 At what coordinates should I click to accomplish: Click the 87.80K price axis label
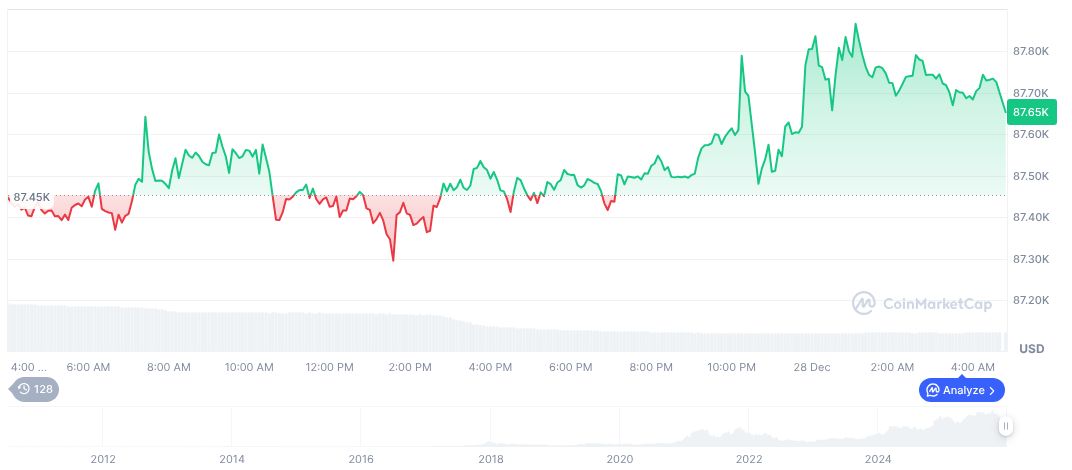coord(1031,51)
